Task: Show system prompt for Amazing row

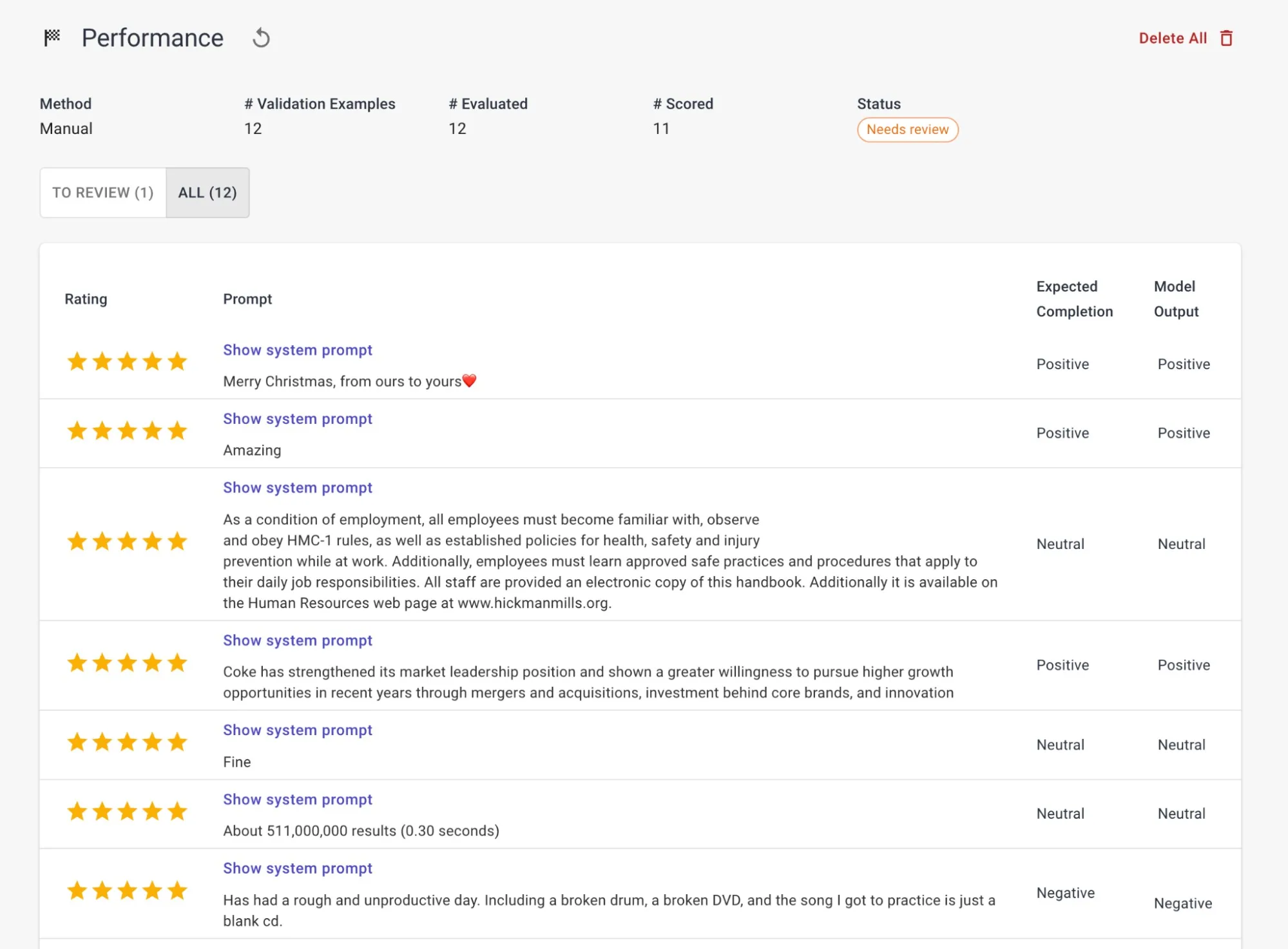Action: tap(298, 419)
